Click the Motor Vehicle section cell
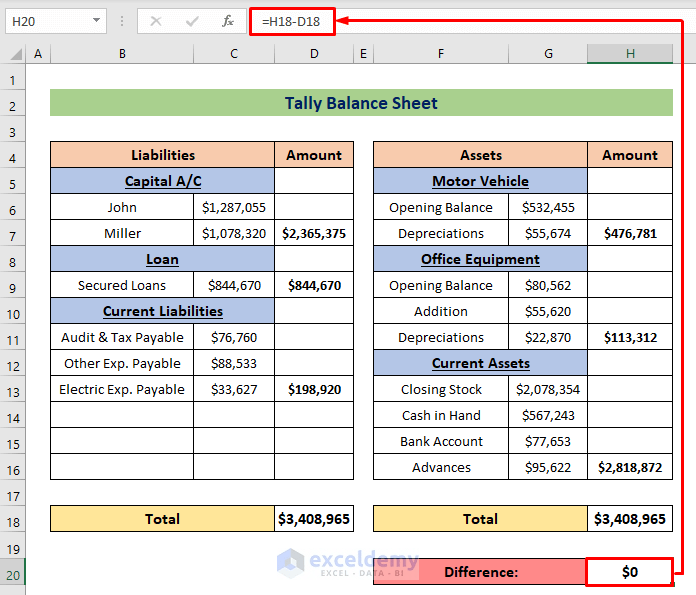The height and width of the screenshot is (595, 696). pyautogui.click(x=481, y=181)
